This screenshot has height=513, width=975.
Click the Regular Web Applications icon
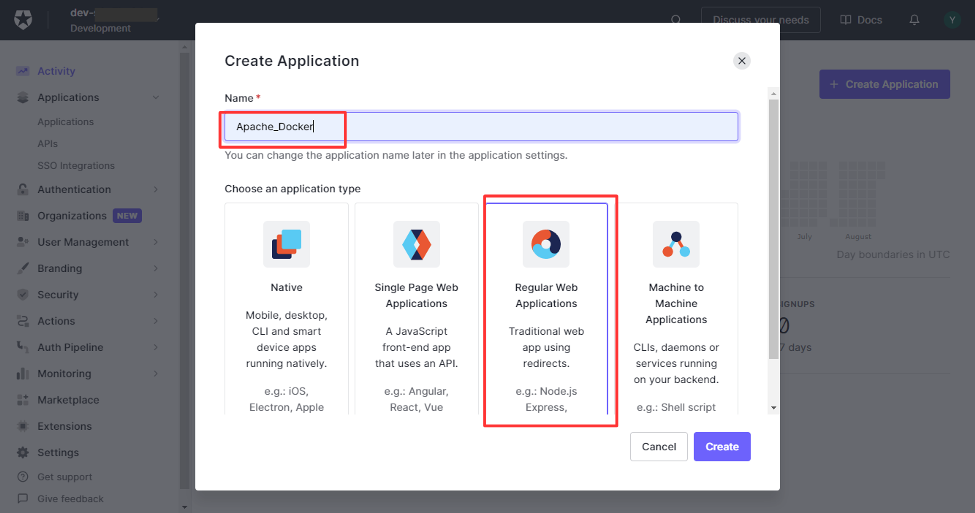coord(546,244)
